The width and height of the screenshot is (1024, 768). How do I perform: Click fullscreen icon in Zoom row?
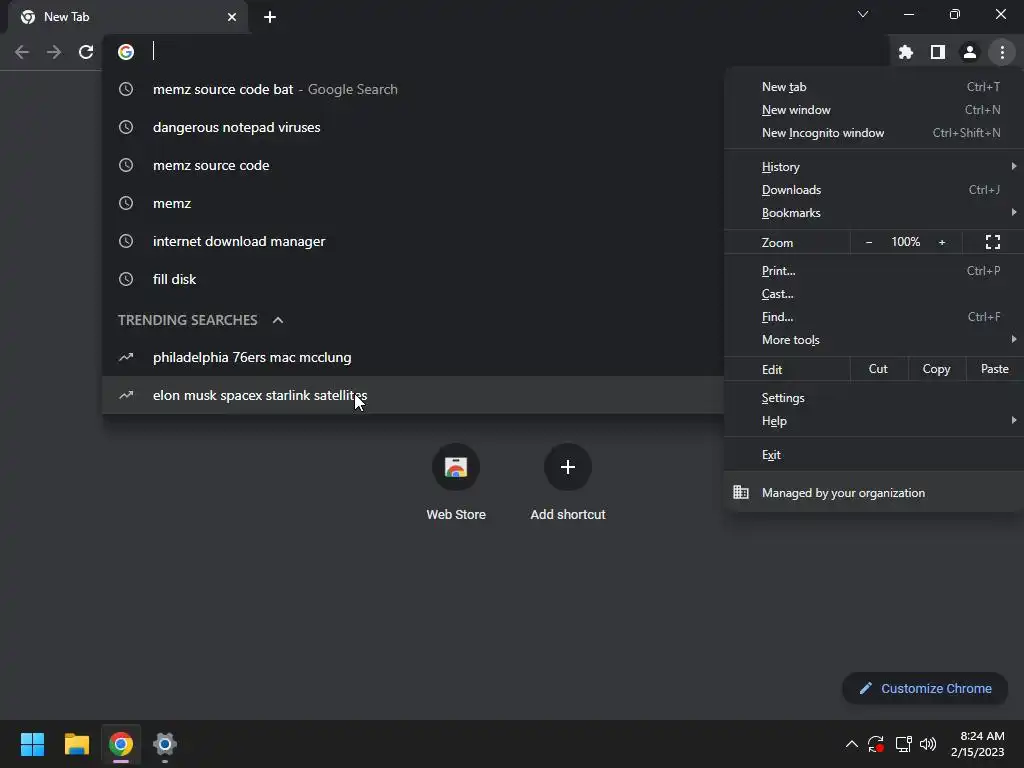993,242
